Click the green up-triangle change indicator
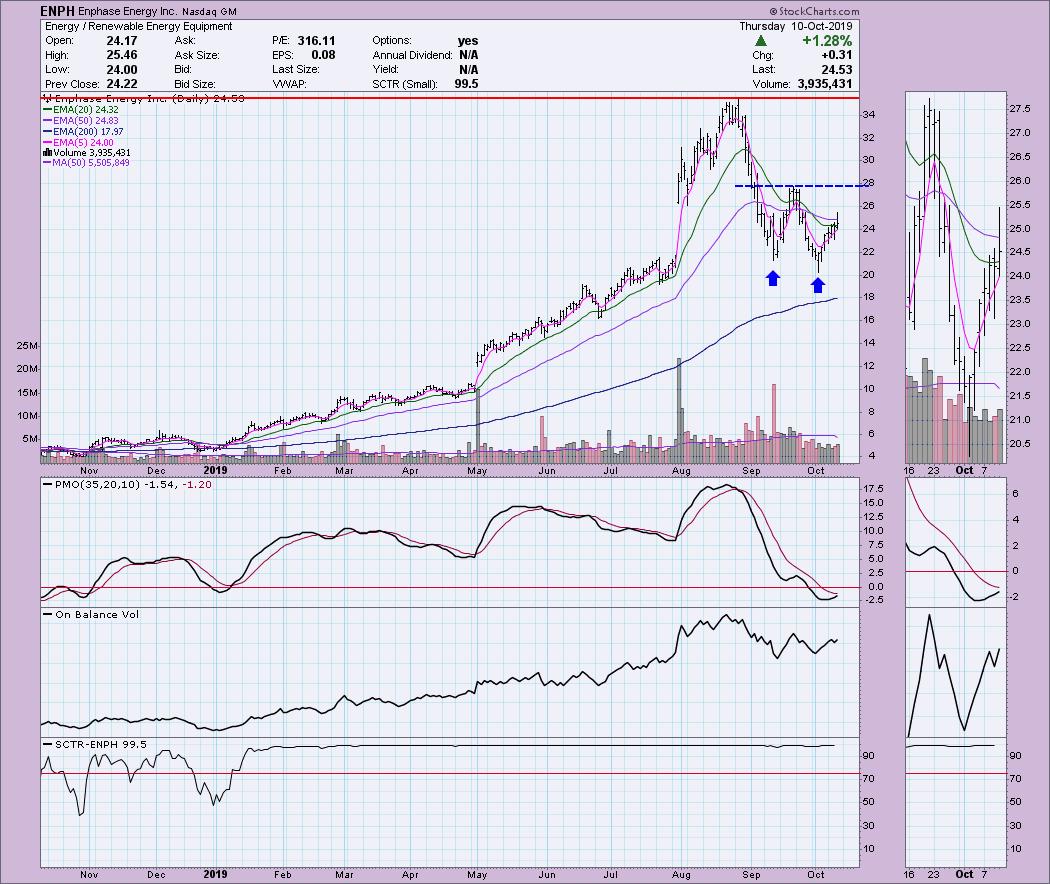Viewport: 1050px width, 884px height. click(761, 41)
